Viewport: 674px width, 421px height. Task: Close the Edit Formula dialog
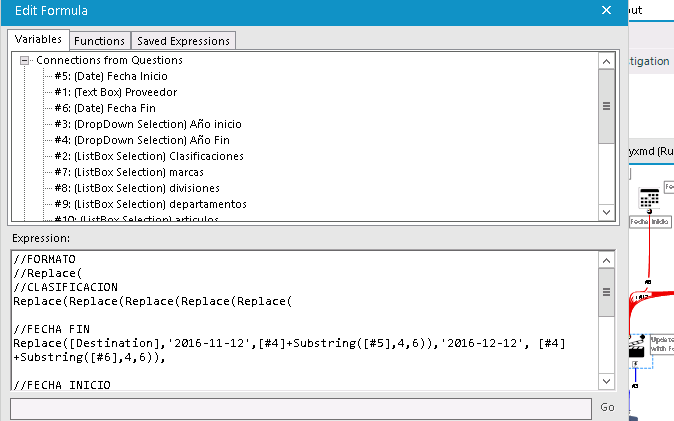click(x=606, y=10)
